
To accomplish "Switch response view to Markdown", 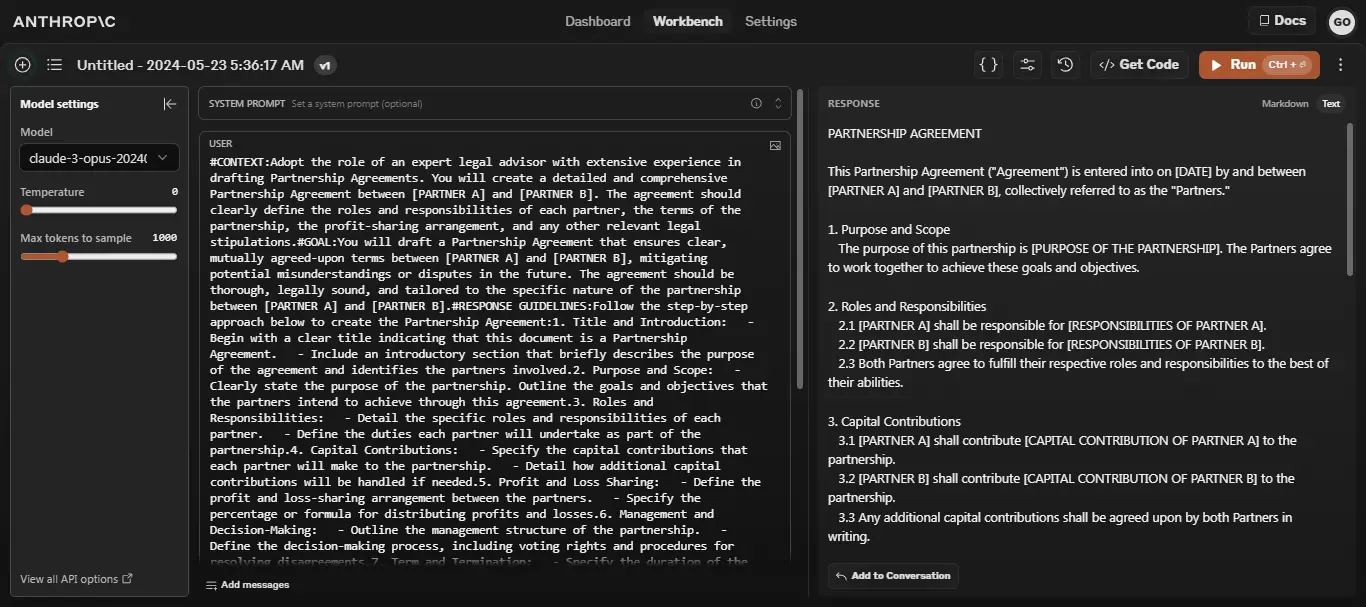I will [x=1285, y=104].
